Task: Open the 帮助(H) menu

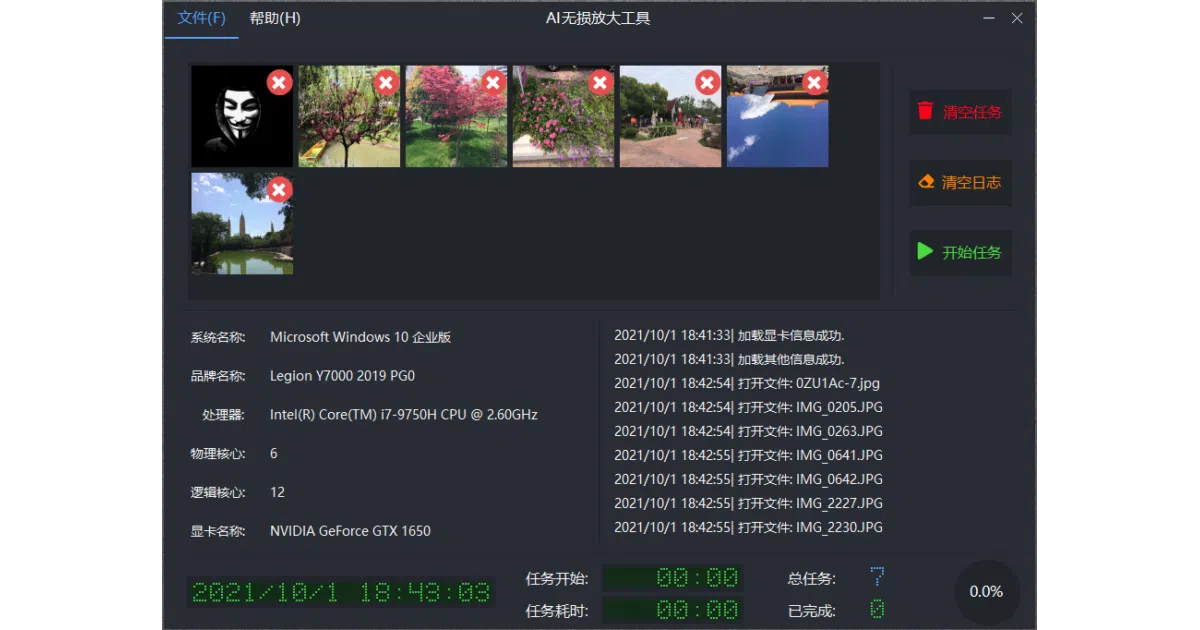Action: [x=275, y=18]
